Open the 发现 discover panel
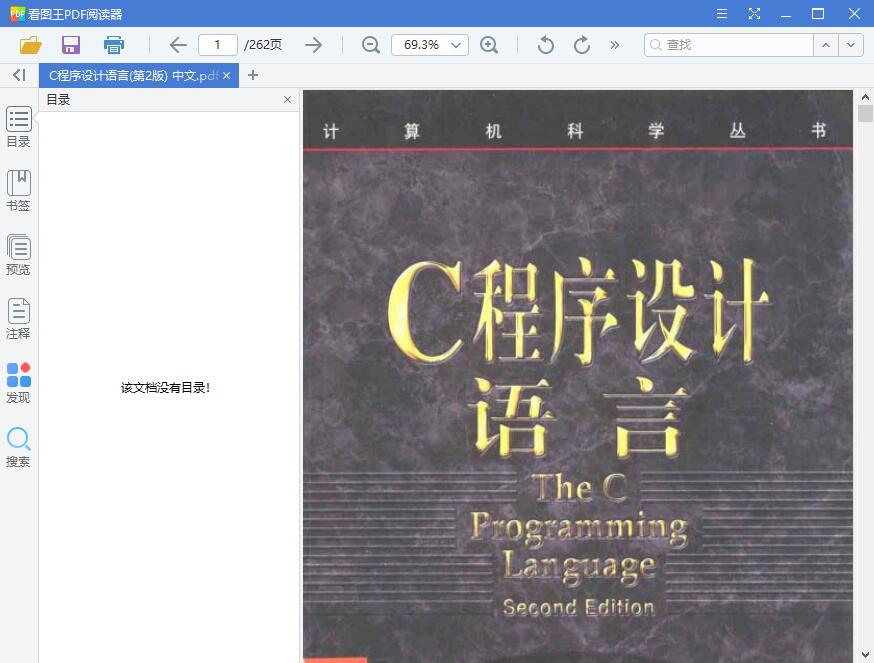This screenshot has height=663, width=874. (18, 383)
